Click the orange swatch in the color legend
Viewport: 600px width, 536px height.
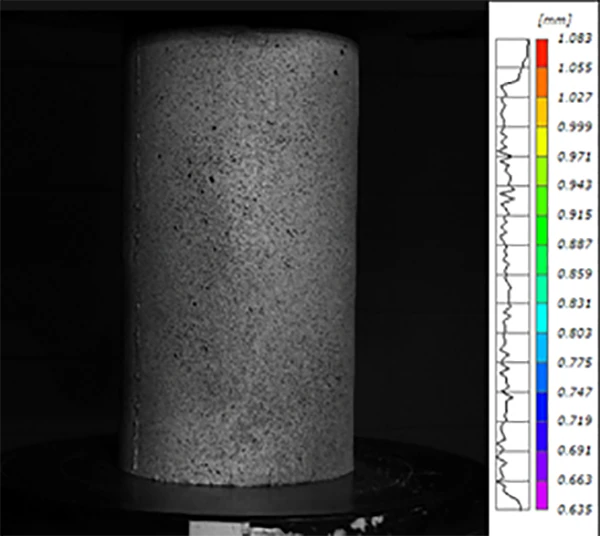[x=541, y=83]
